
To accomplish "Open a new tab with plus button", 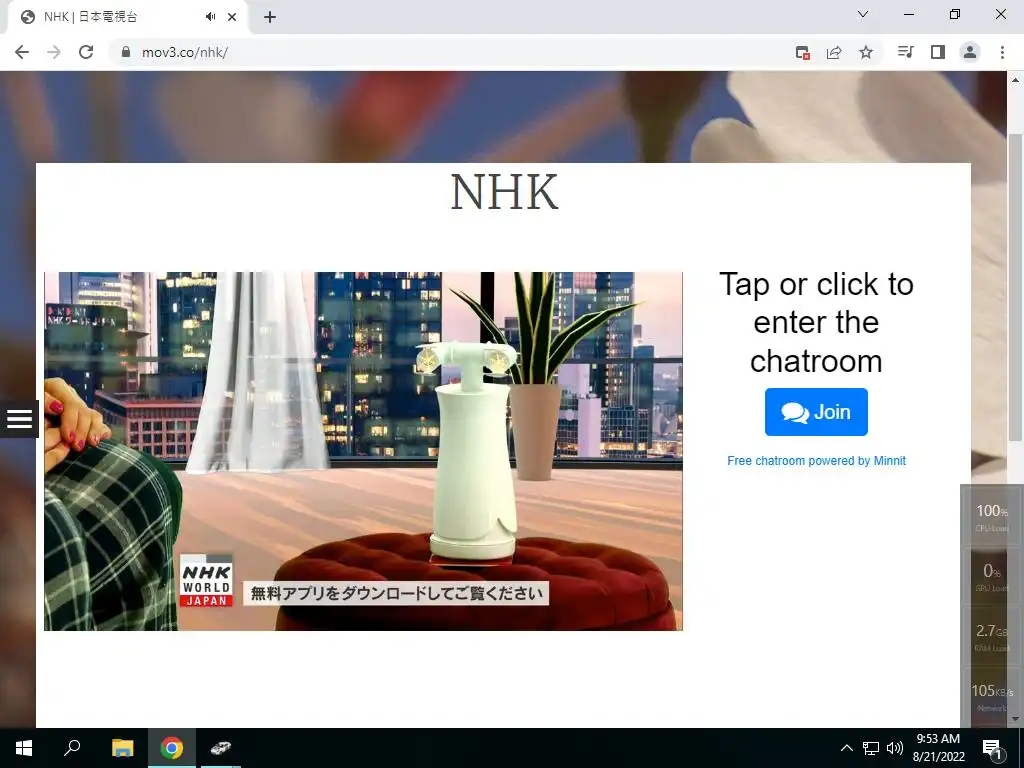I will (270, 17).
